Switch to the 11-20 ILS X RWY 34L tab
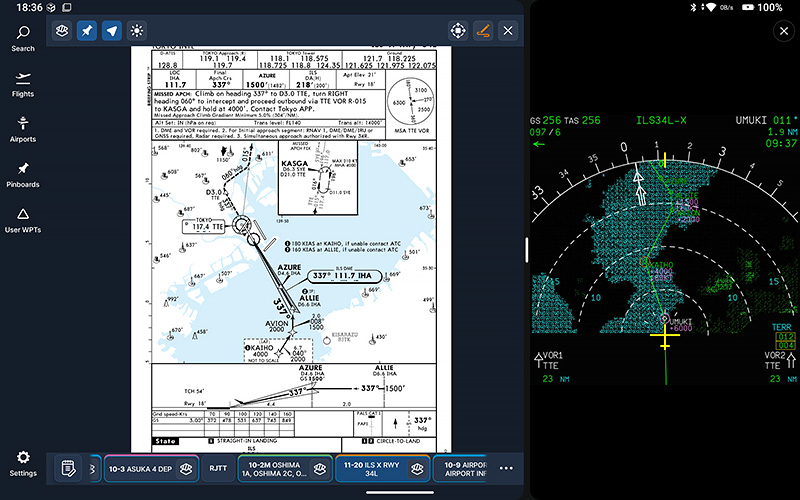Screen dimensions: 800x500 click(x=371, y=469)
